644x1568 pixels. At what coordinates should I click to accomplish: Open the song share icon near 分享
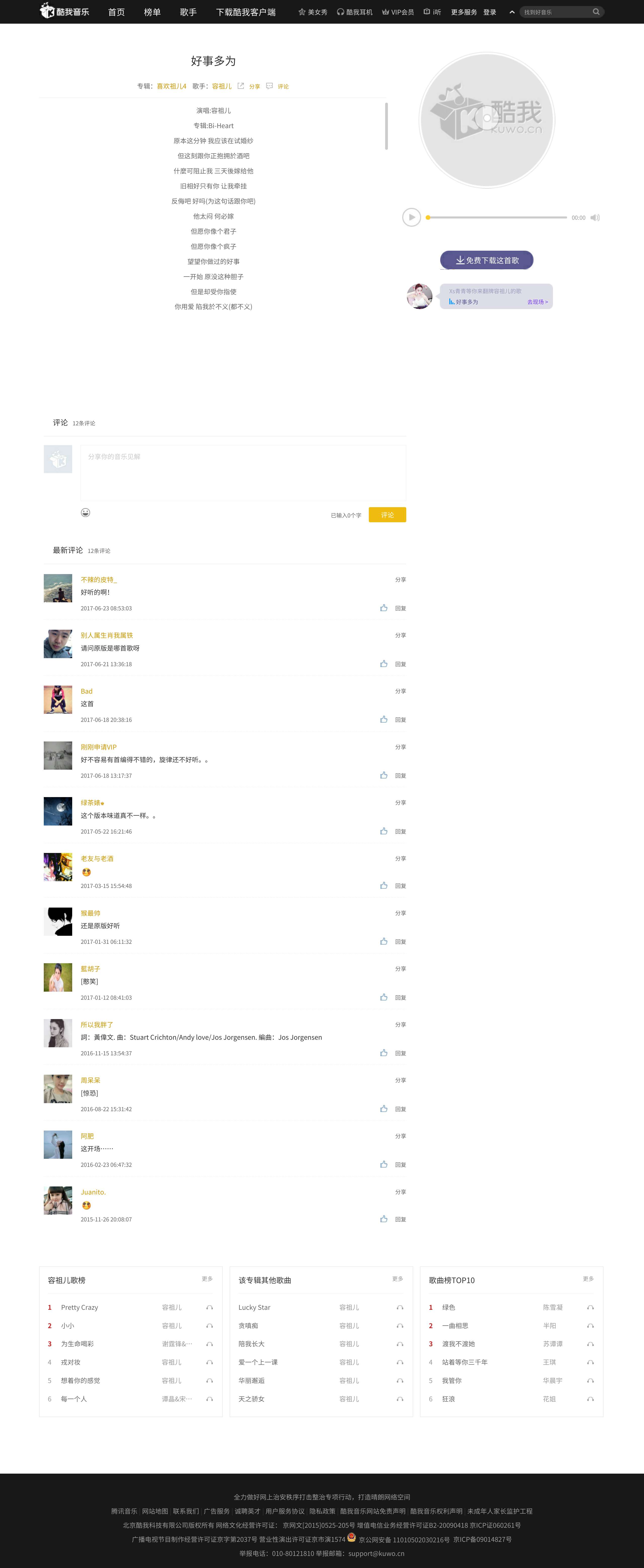click(x=241, y=86)
